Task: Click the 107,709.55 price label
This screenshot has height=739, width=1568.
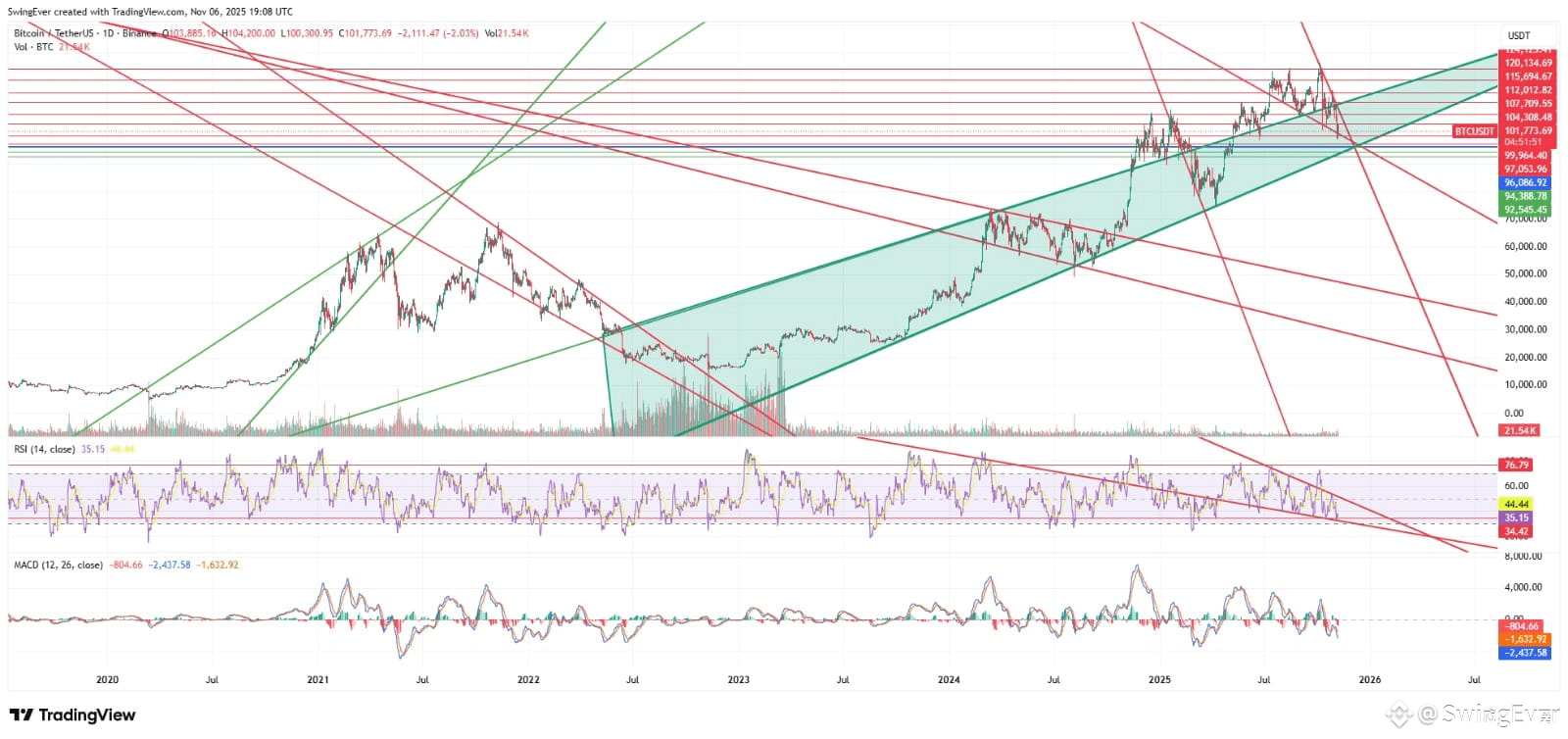Action: (1528, 104)
